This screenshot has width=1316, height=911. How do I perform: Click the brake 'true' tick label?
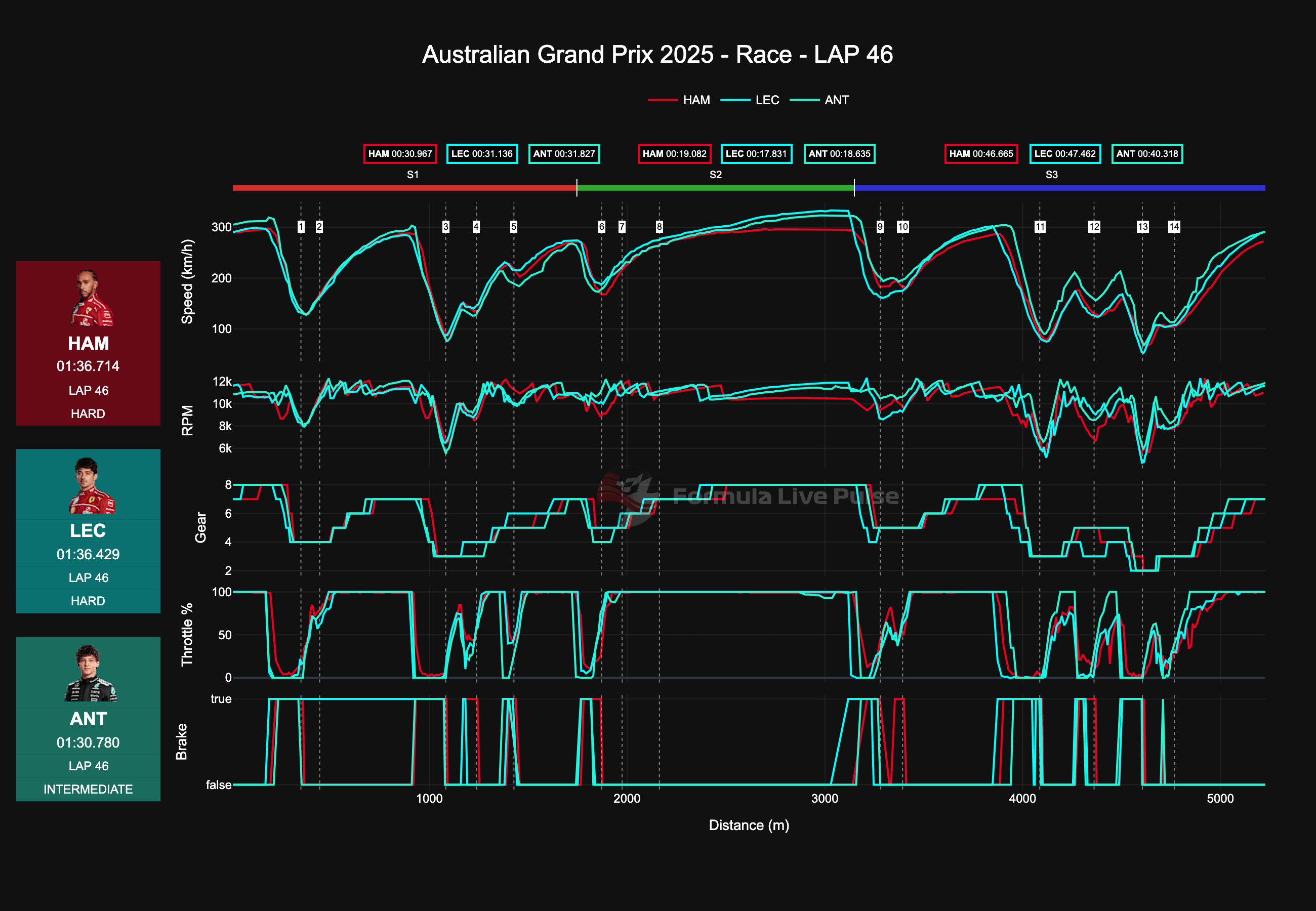click(221, 698)
